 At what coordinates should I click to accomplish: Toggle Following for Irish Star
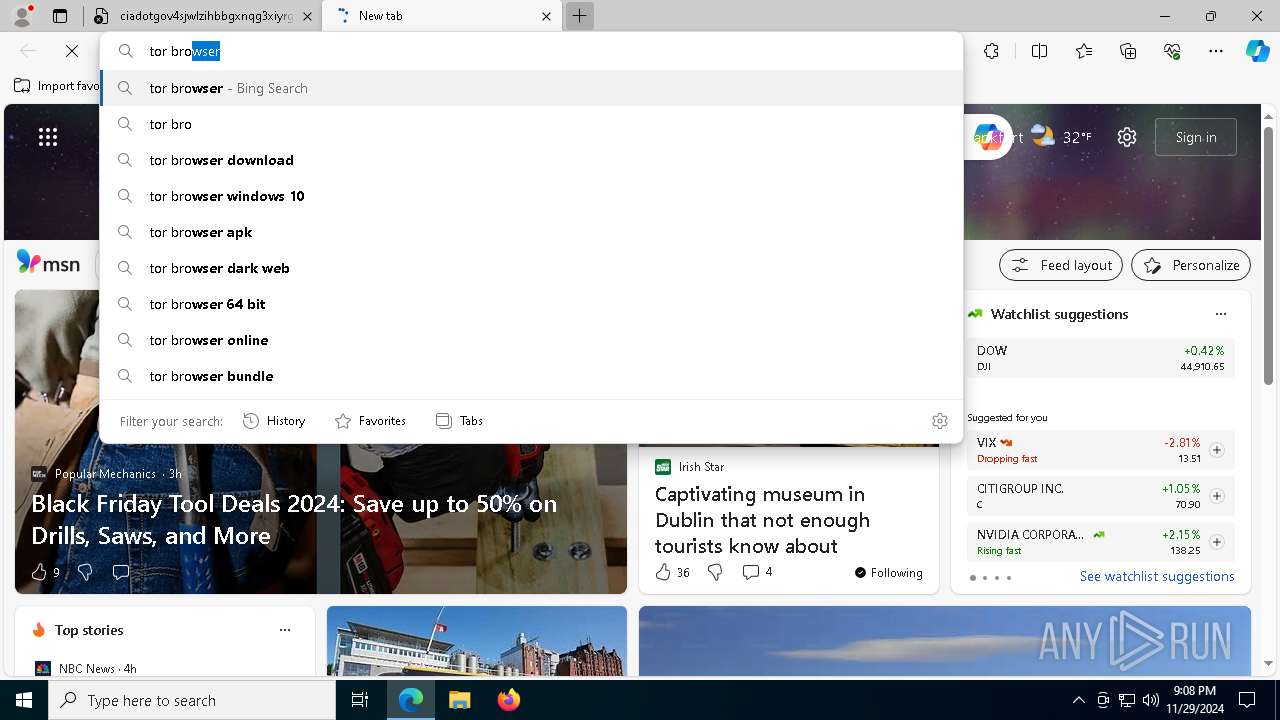[888, 573]
